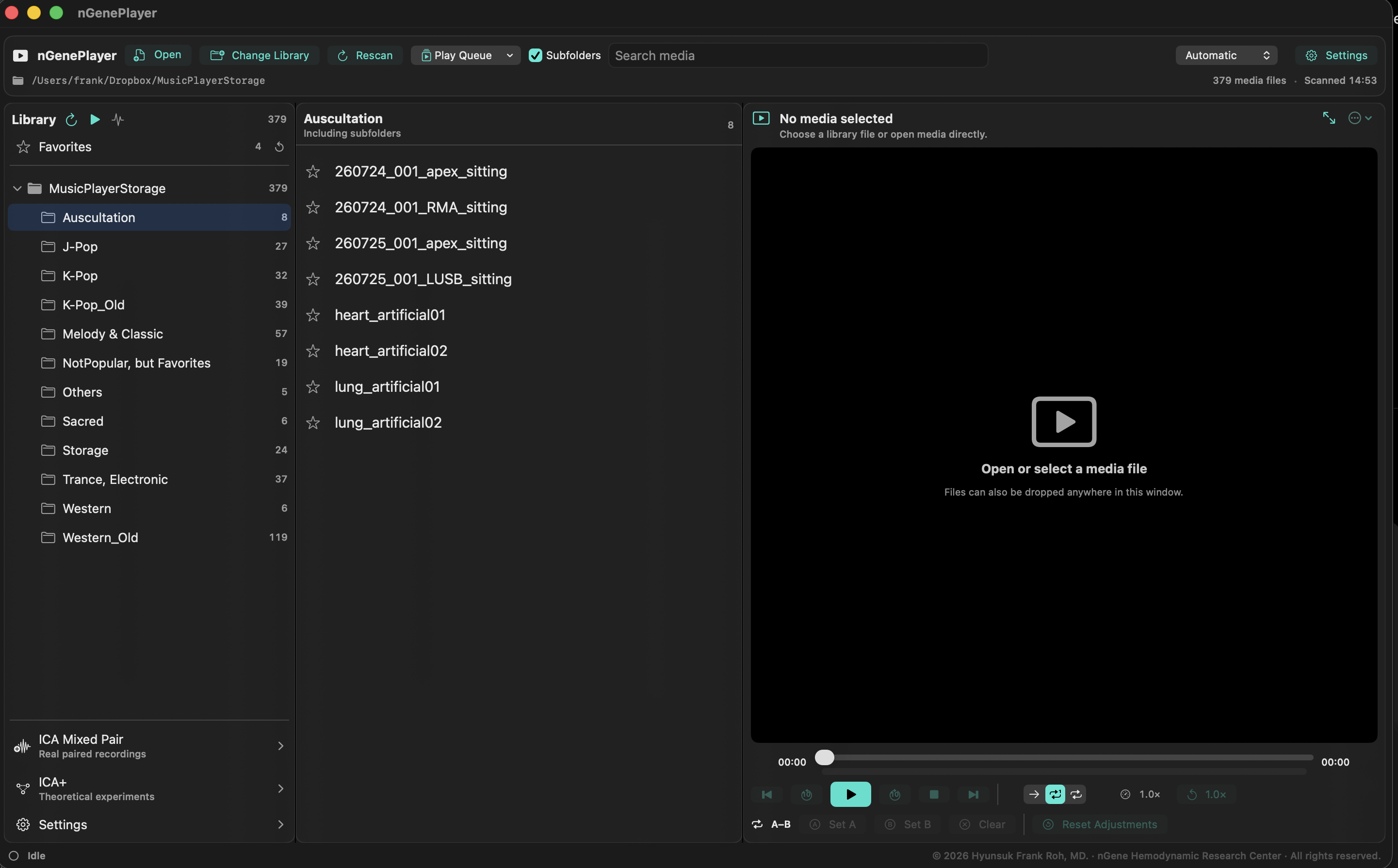Select the Auscultation folder
The height and width of the screenshot is (868, 1398).
click(x=149, y=218)
